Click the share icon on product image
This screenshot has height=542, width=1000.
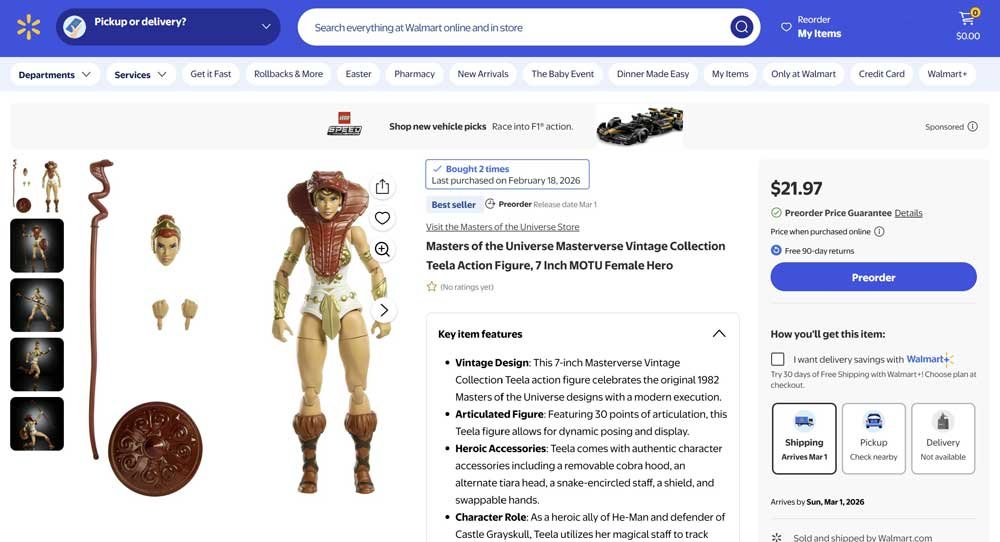[x=382, y=187]
